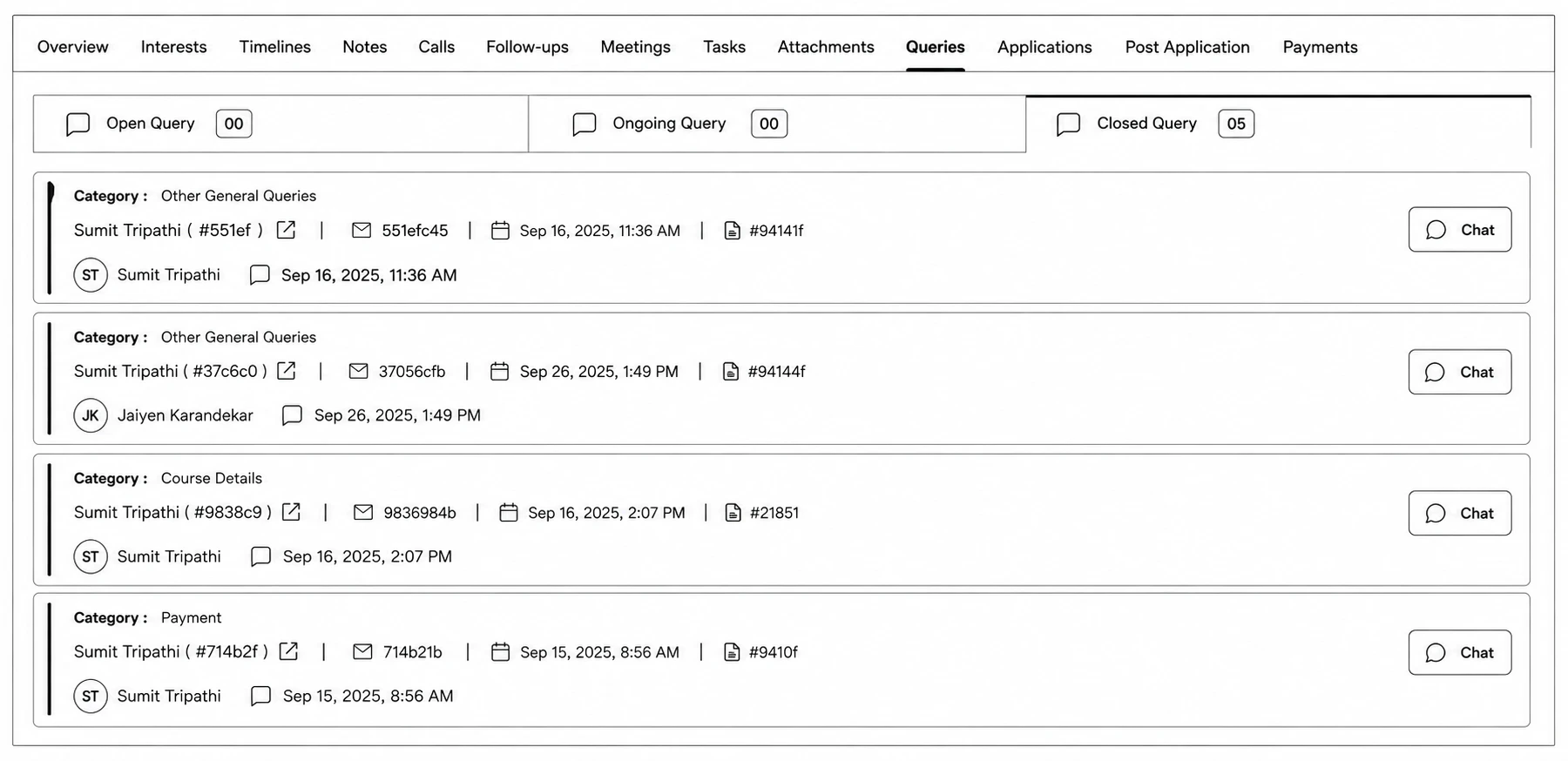The image size is (1568, 761).
Task: Click the JK avatar for Jaiyen Karandekar
Action: 91,415
